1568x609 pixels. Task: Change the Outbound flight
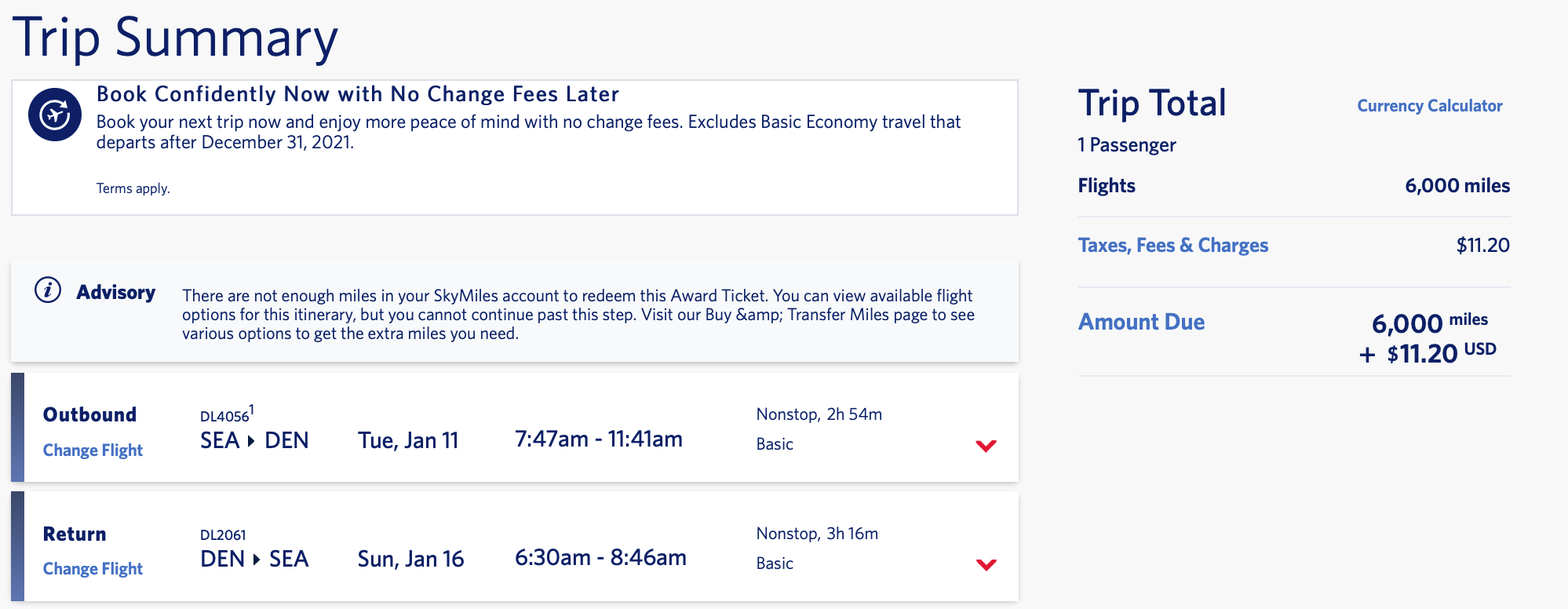pyautogui.click(x=93, y=450)
